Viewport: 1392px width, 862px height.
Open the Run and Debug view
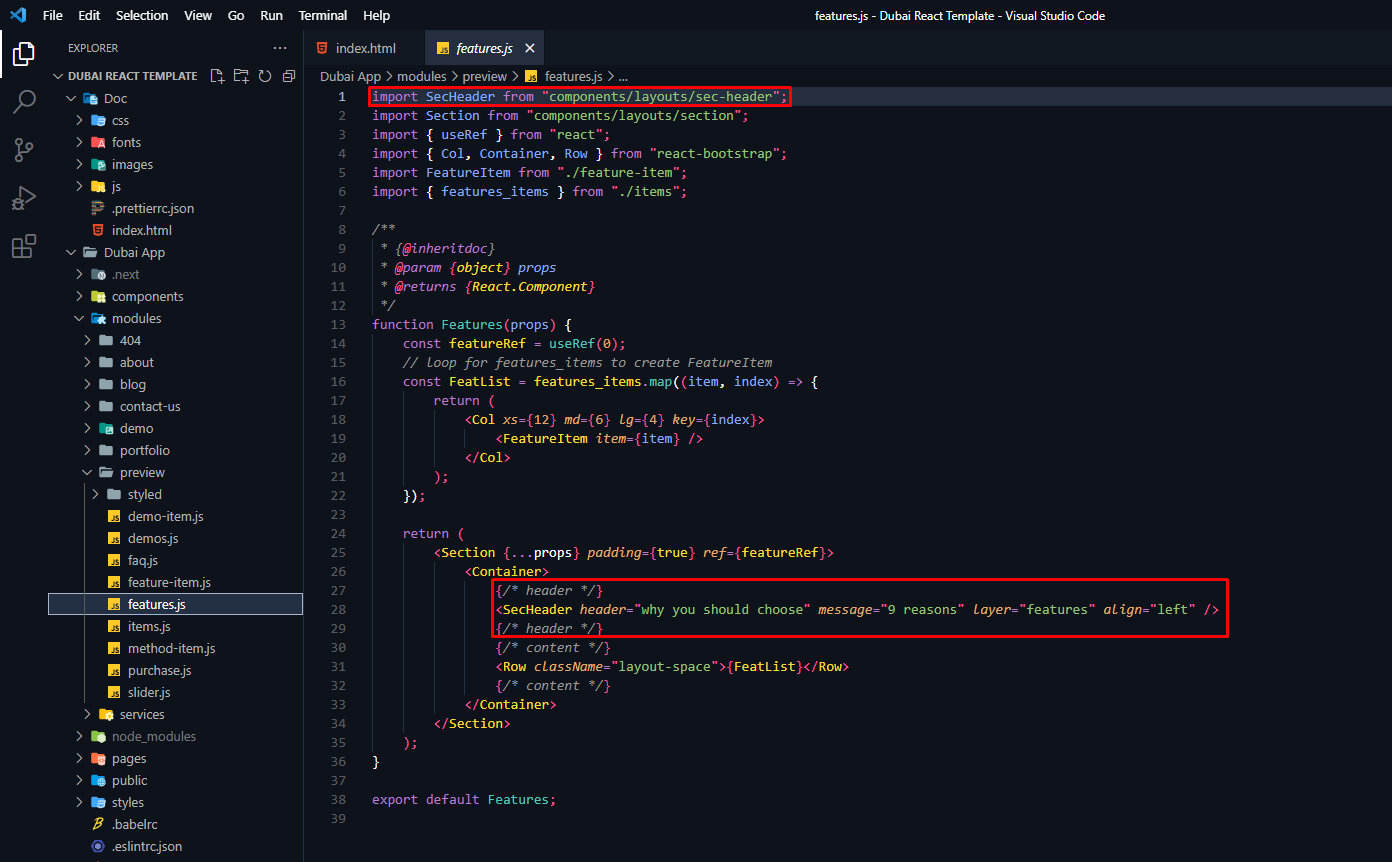[x=24, y=198]
